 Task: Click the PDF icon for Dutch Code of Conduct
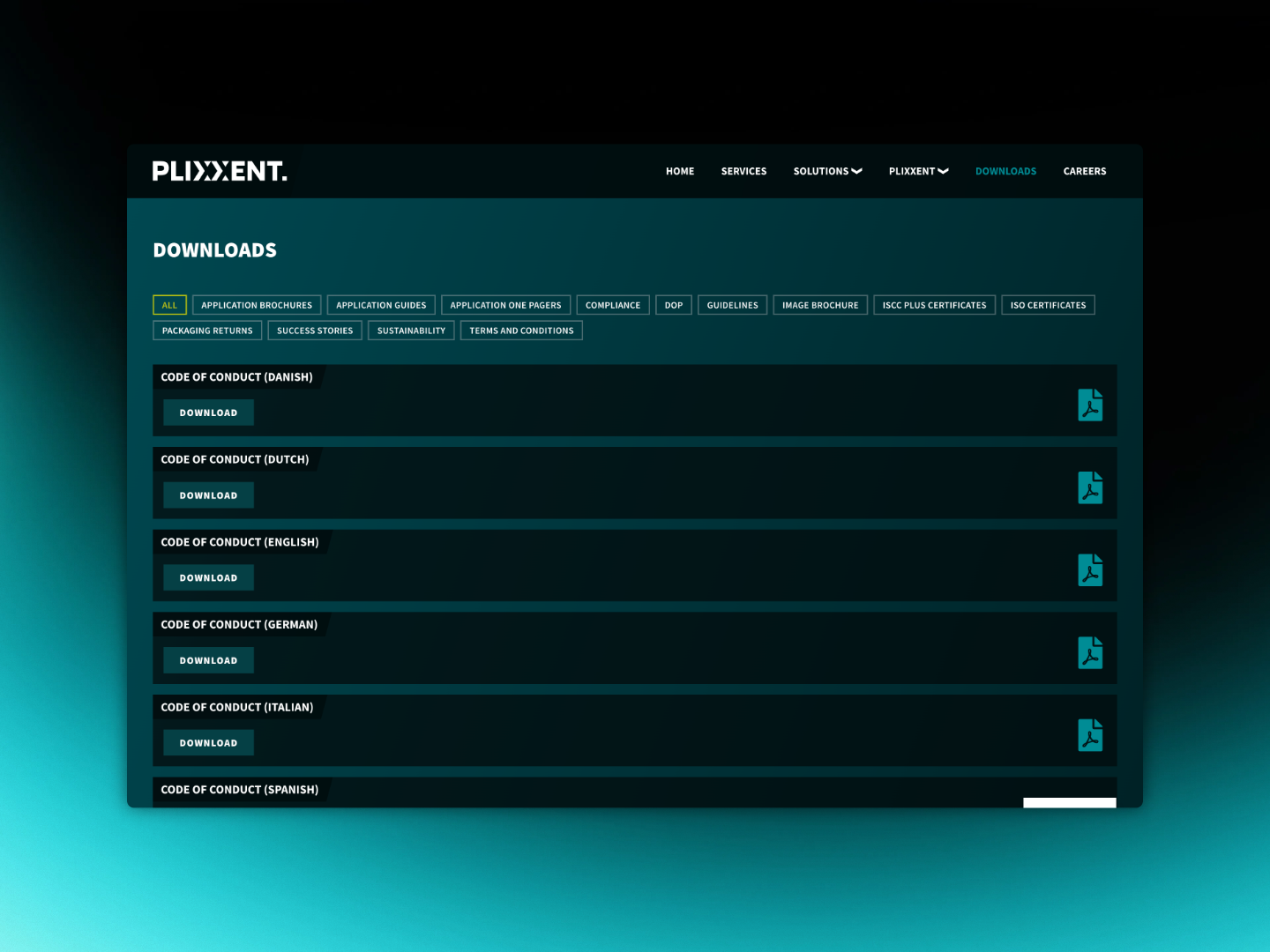pyautogui.click(x=1090, y=488)
